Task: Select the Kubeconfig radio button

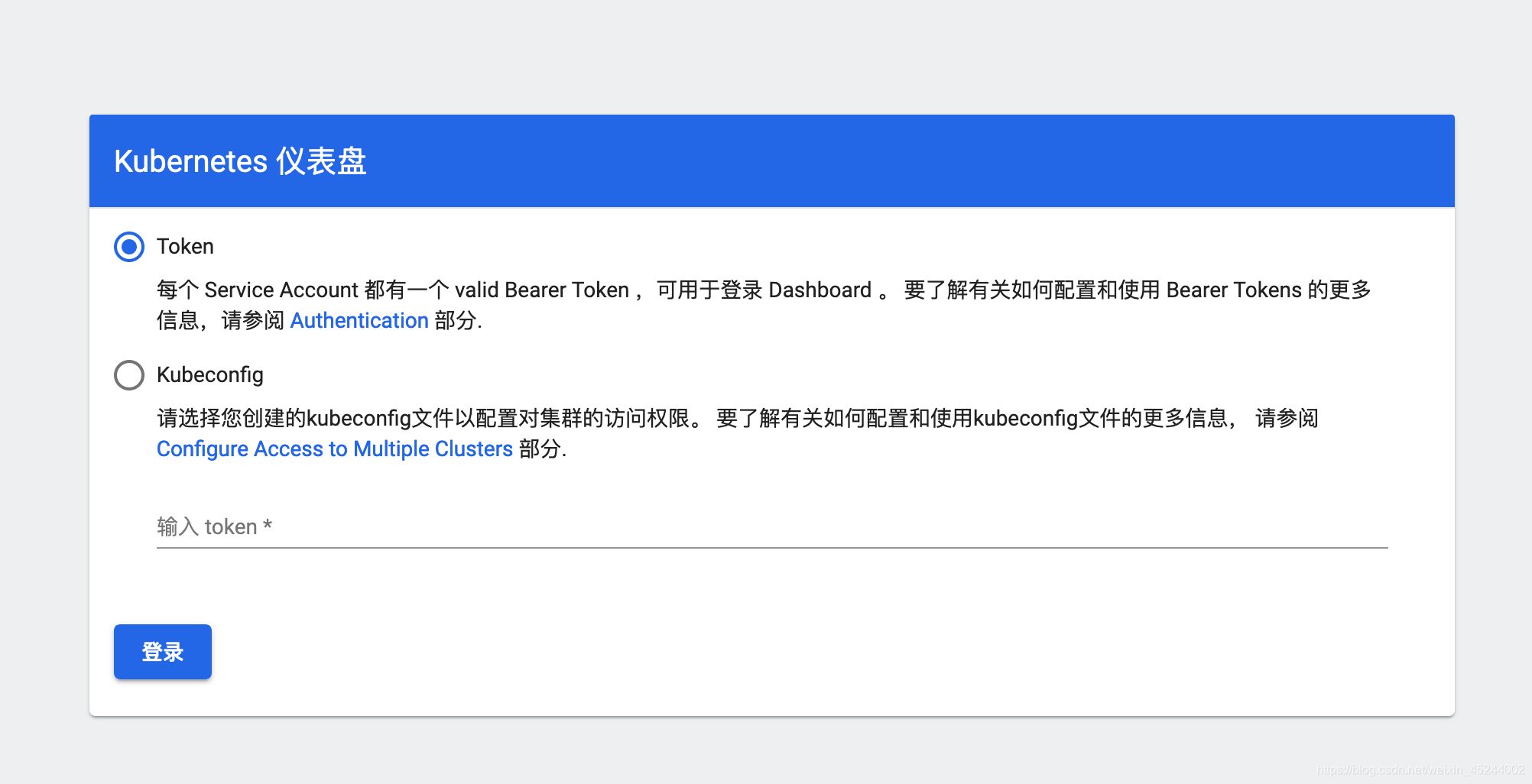Action: [129, 375]
